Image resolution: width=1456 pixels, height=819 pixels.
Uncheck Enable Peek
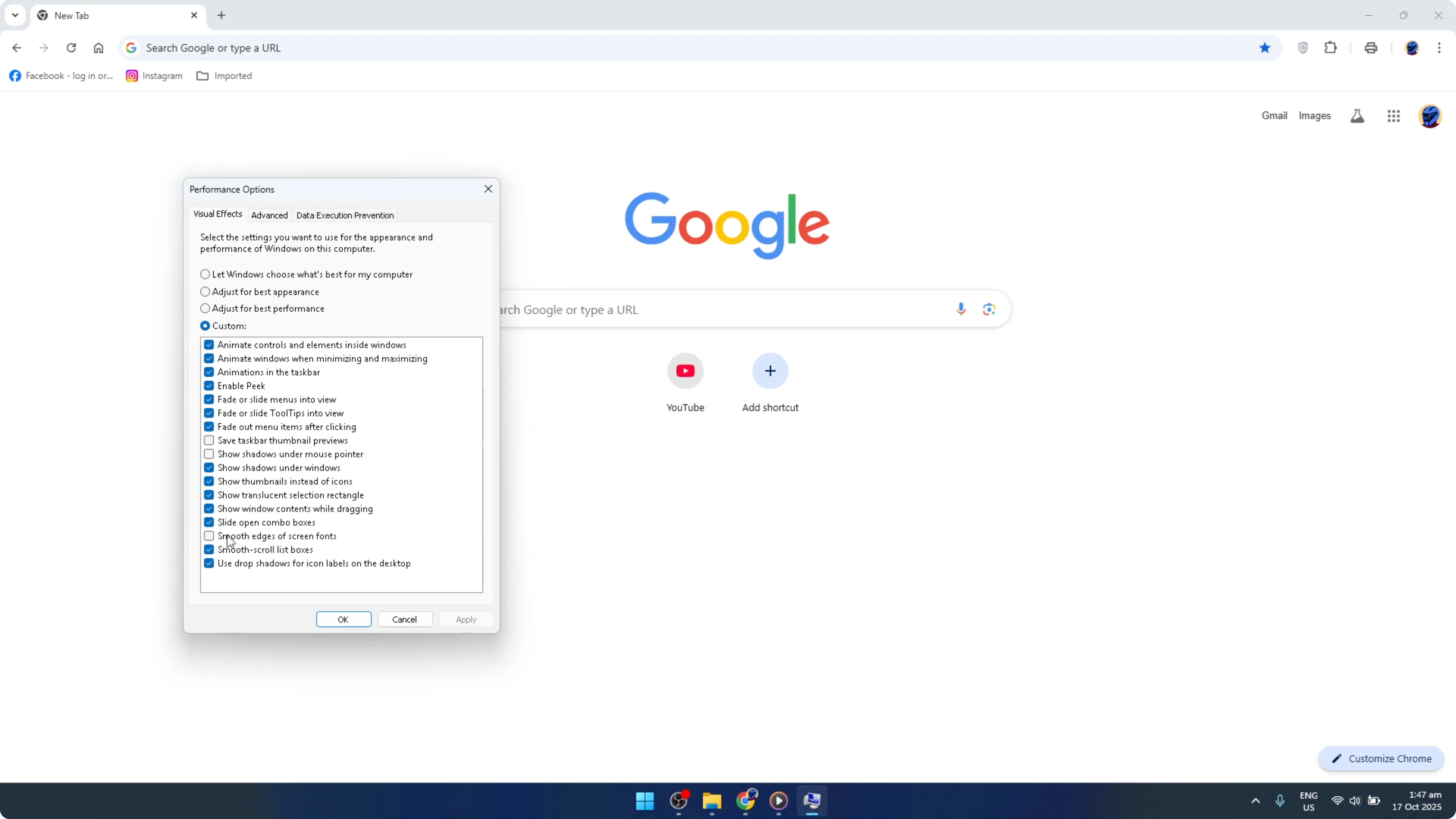(209, 385)
